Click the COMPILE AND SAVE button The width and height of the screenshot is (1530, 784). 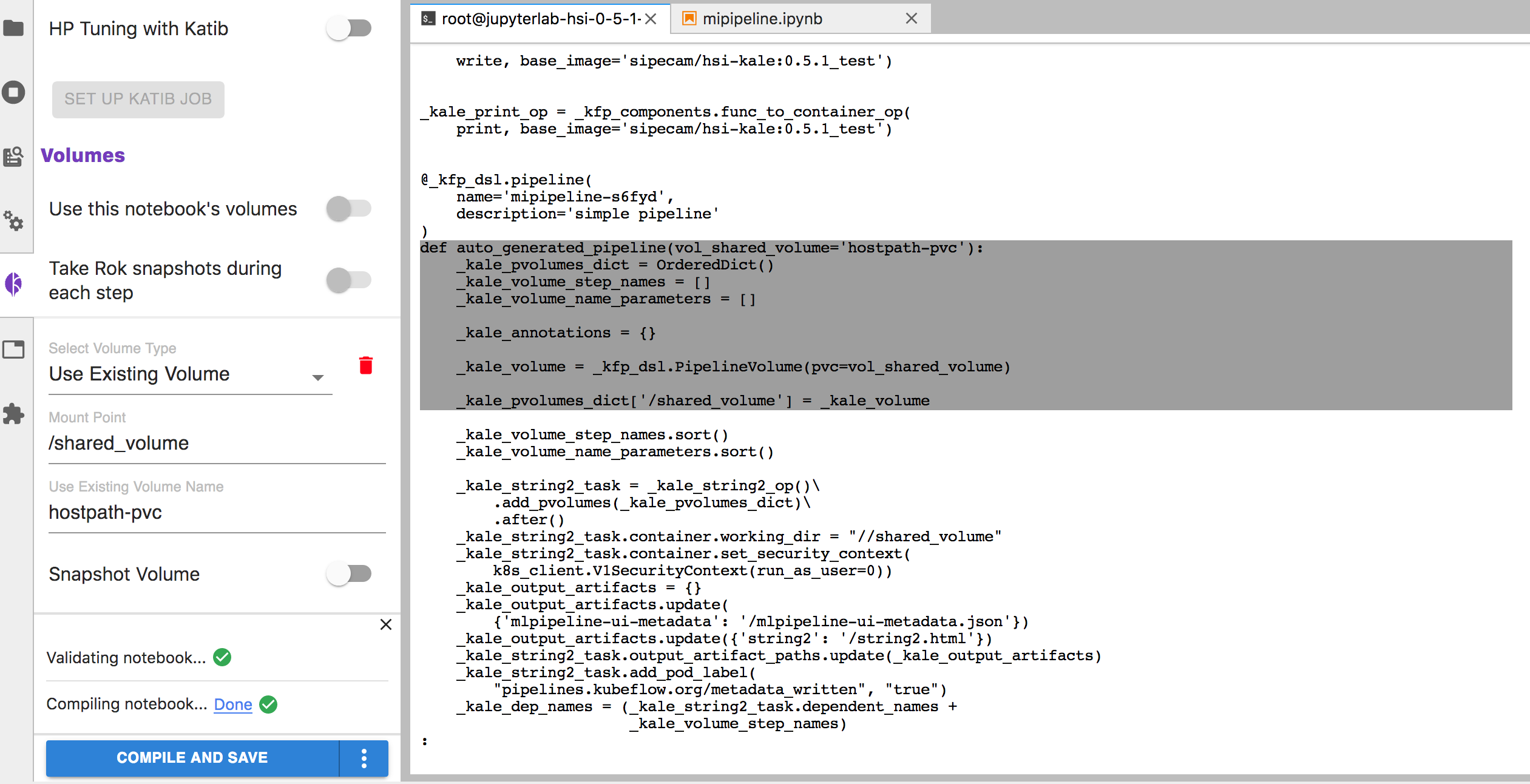click(192, 757)
